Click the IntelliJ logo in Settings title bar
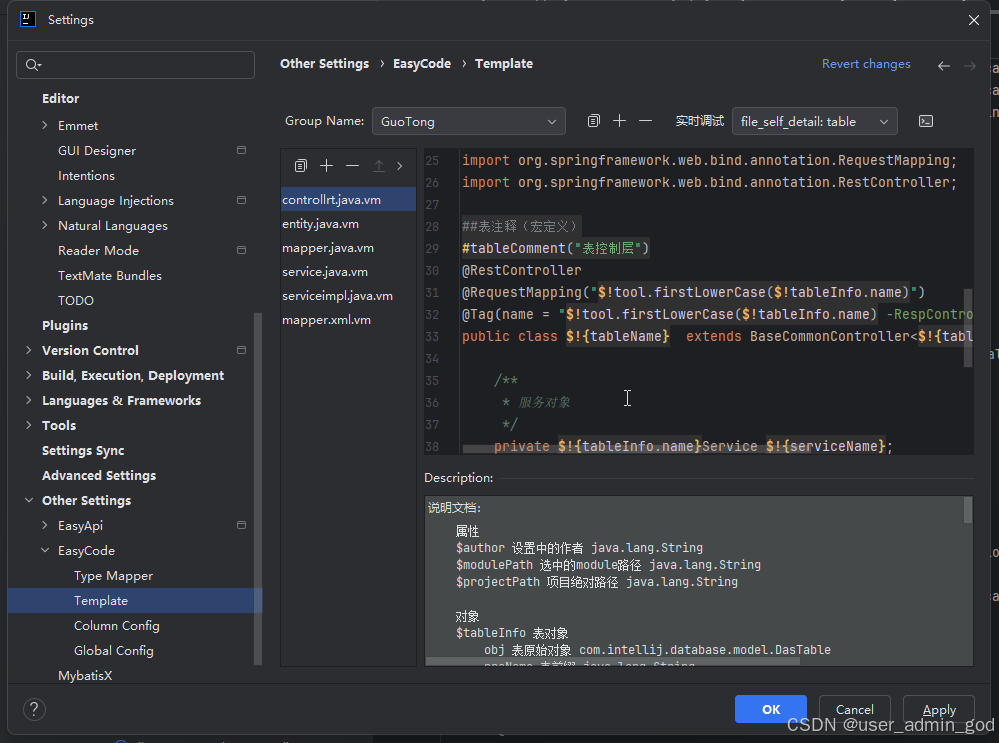Viewport: 999px width, 743px height. (28, 19)
